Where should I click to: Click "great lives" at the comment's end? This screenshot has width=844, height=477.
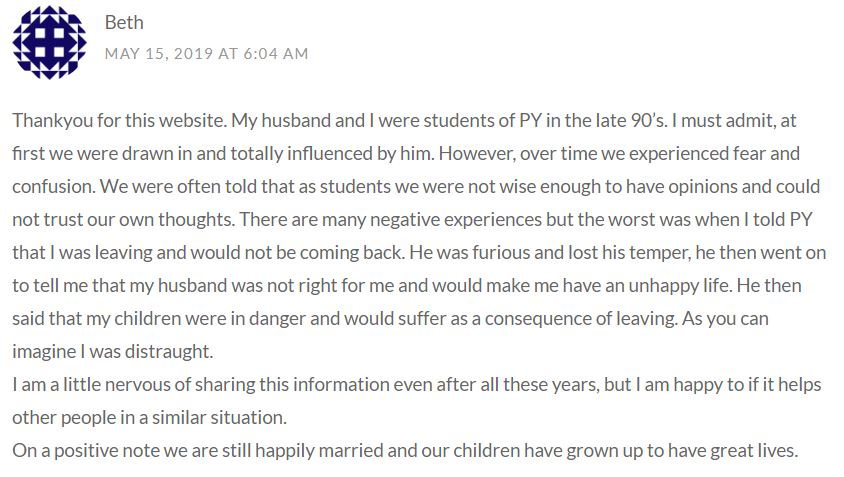coord(752,450)
